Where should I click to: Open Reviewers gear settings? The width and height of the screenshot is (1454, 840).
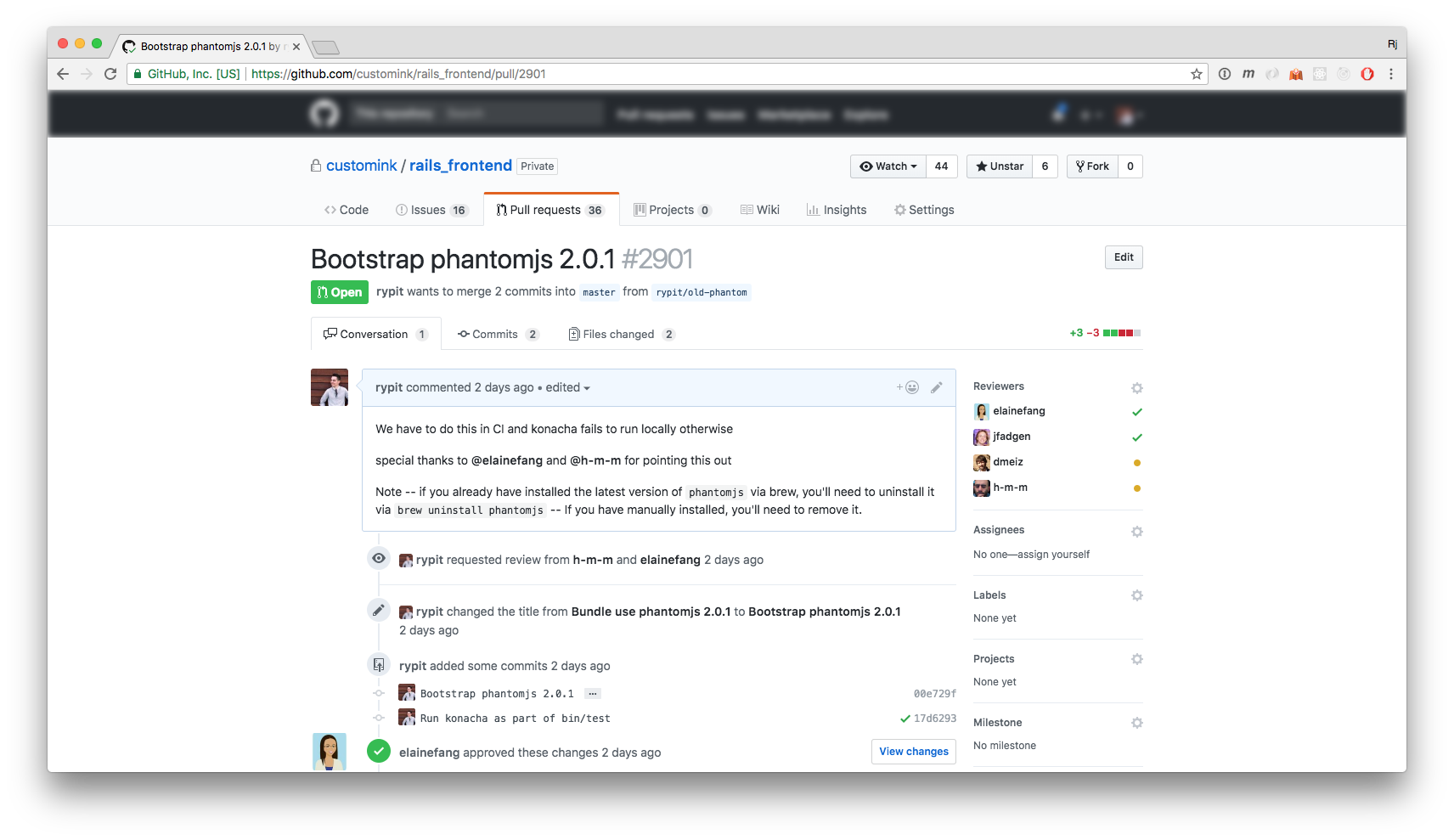(x=1137, y=388)
